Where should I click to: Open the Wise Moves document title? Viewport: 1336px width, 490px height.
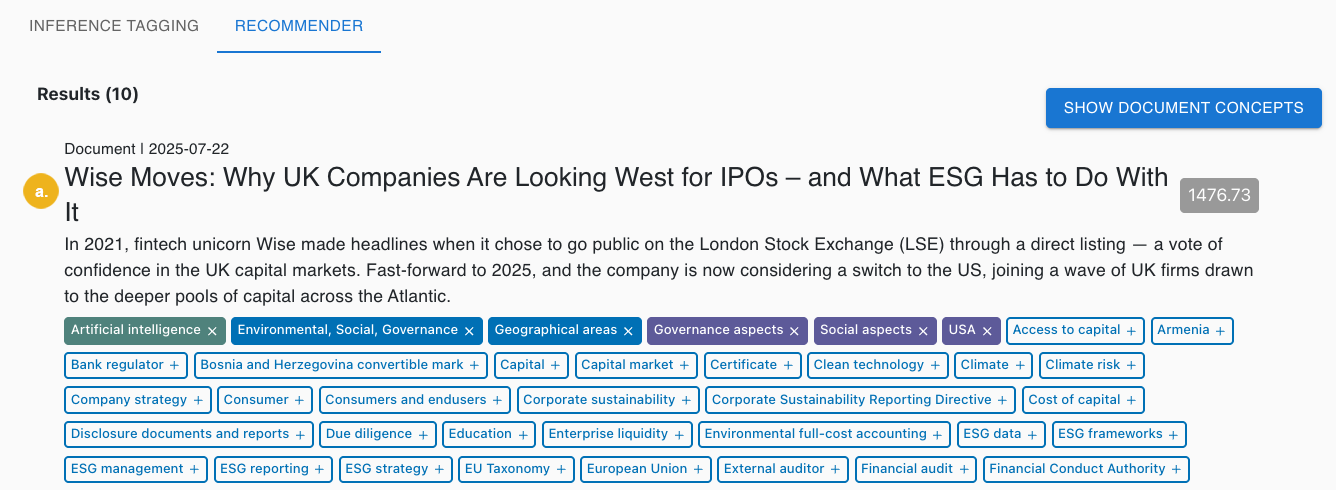coord(615,179)
